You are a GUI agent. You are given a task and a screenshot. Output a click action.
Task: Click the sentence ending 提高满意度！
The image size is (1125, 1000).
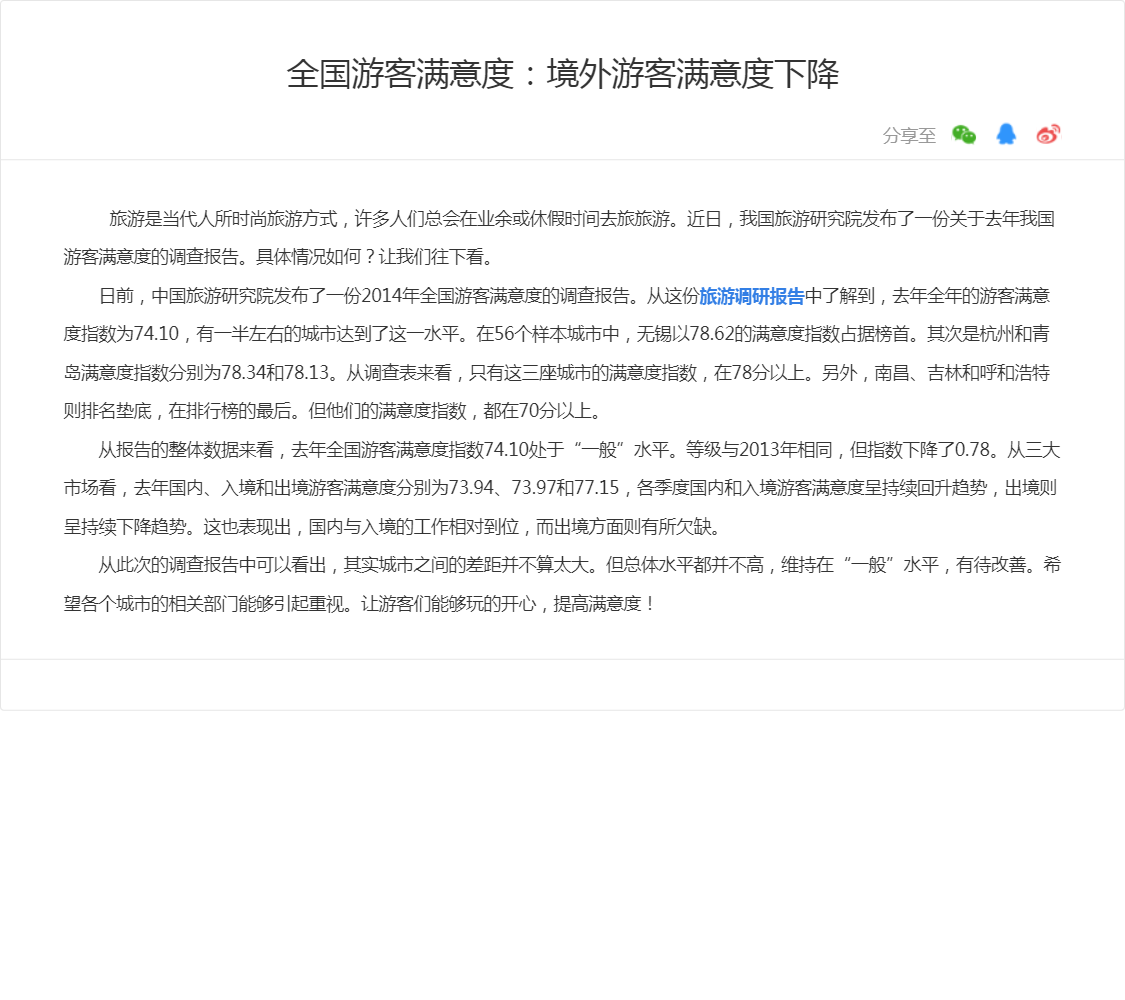507,604
